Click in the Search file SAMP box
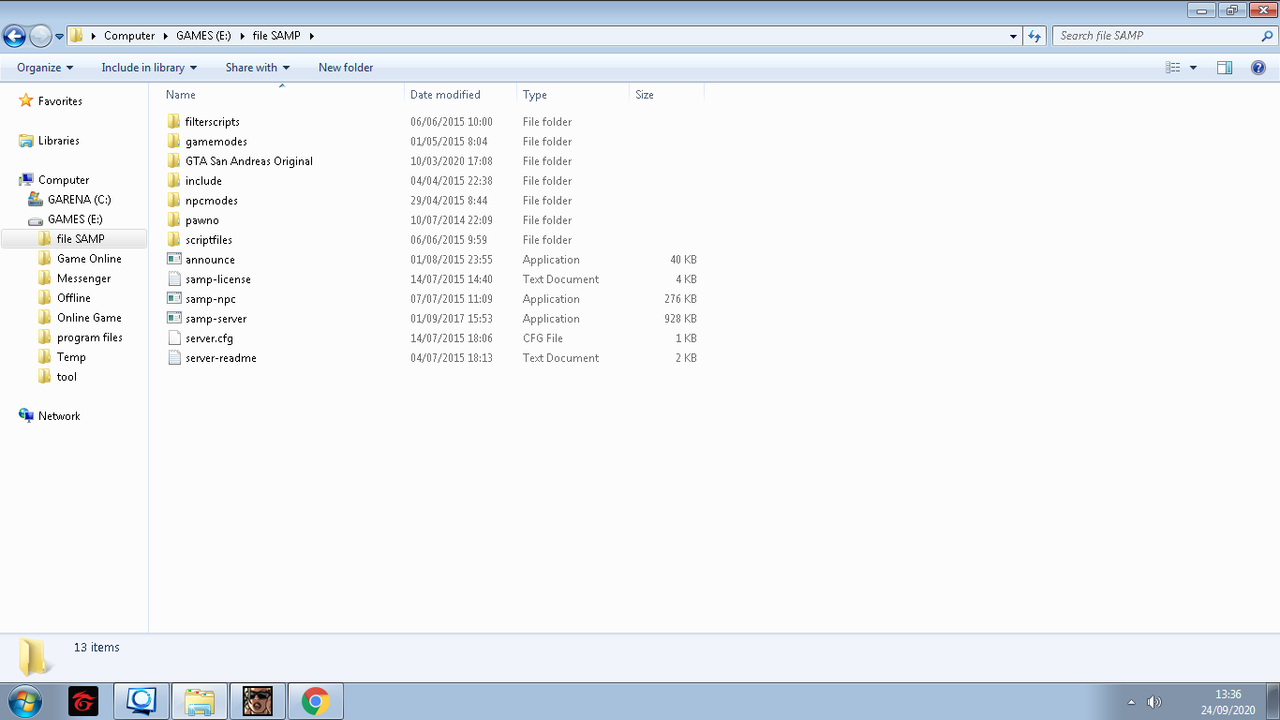Image resolution: width=1280 pixels, height=720 pixels. 1157,36
